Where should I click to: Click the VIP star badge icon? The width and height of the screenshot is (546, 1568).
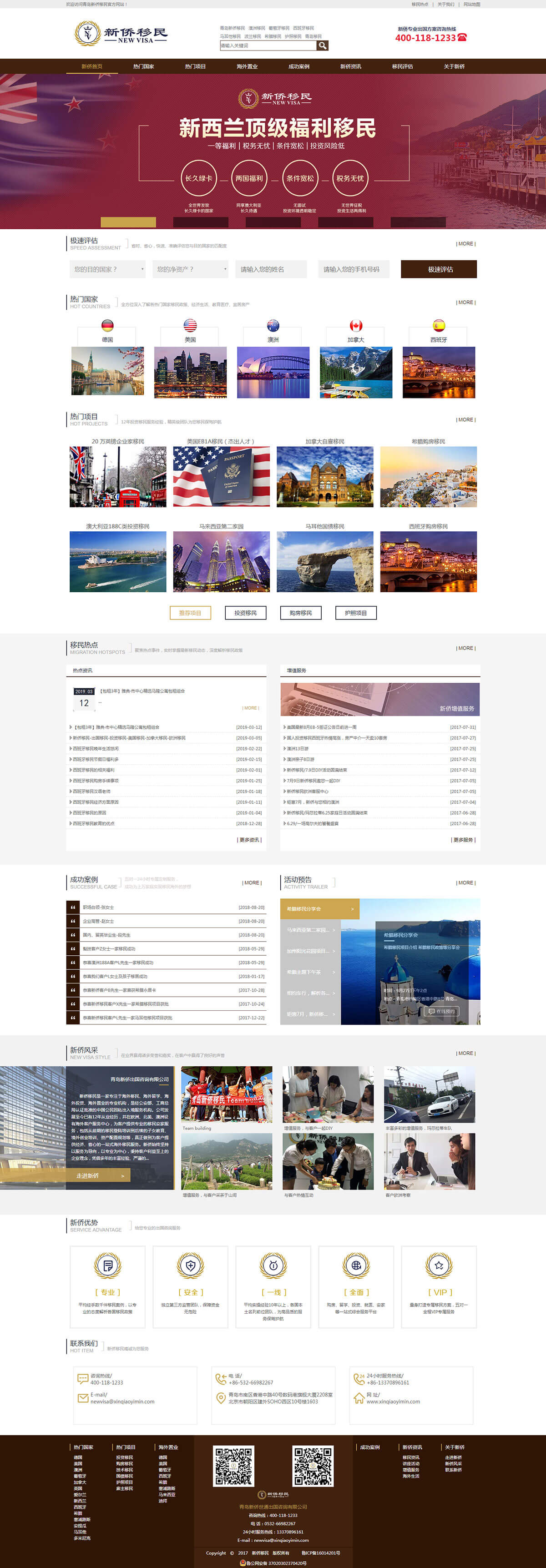tap(438, 1265)
